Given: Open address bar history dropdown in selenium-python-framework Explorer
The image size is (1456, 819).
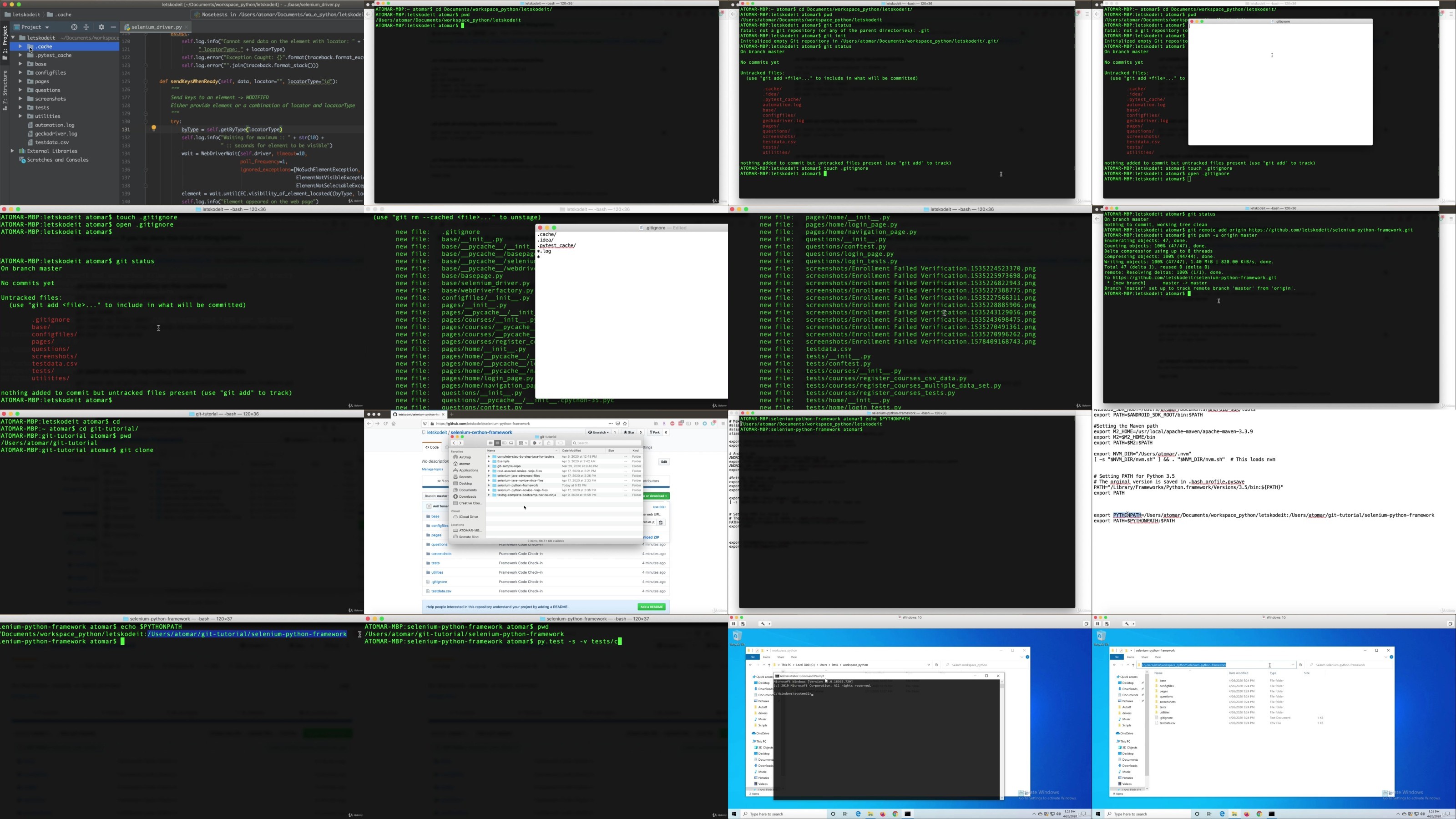Looking at the screenshot, I should coord(1293,665).
